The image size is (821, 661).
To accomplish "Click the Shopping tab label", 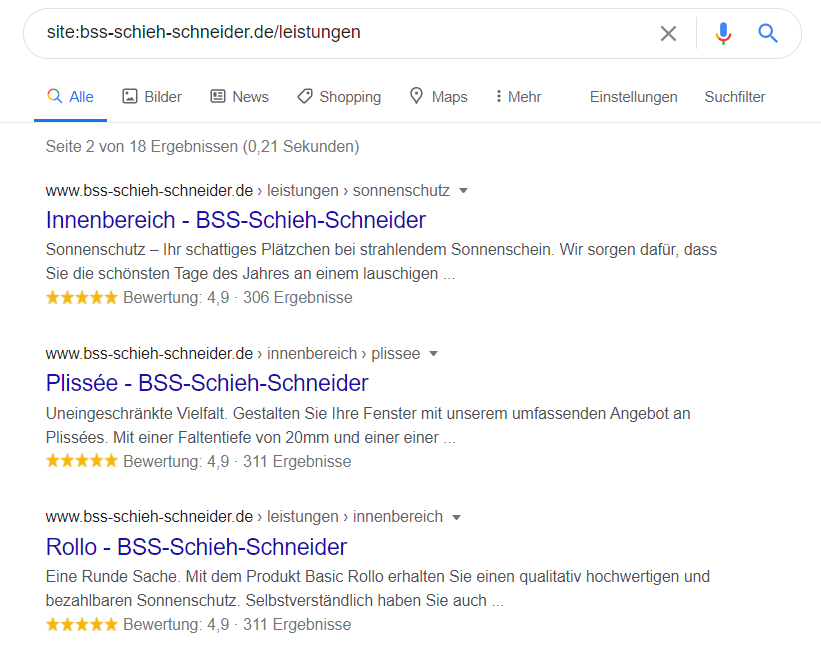I will 350,97.
